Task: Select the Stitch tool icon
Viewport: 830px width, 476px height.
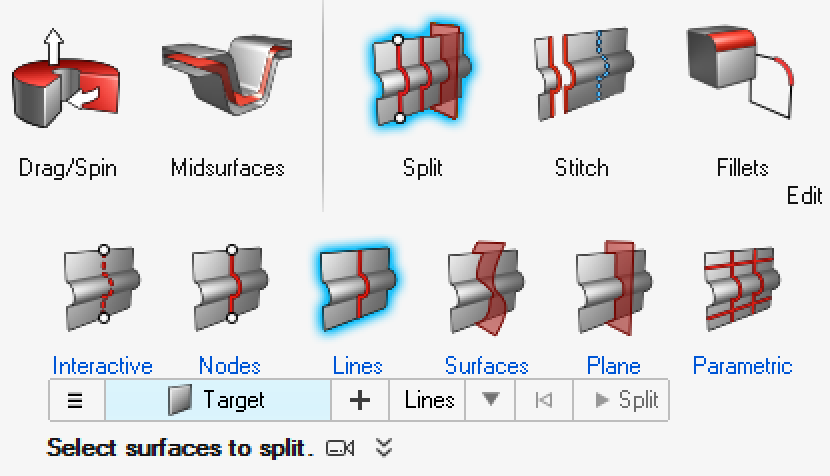Action: 584,74
